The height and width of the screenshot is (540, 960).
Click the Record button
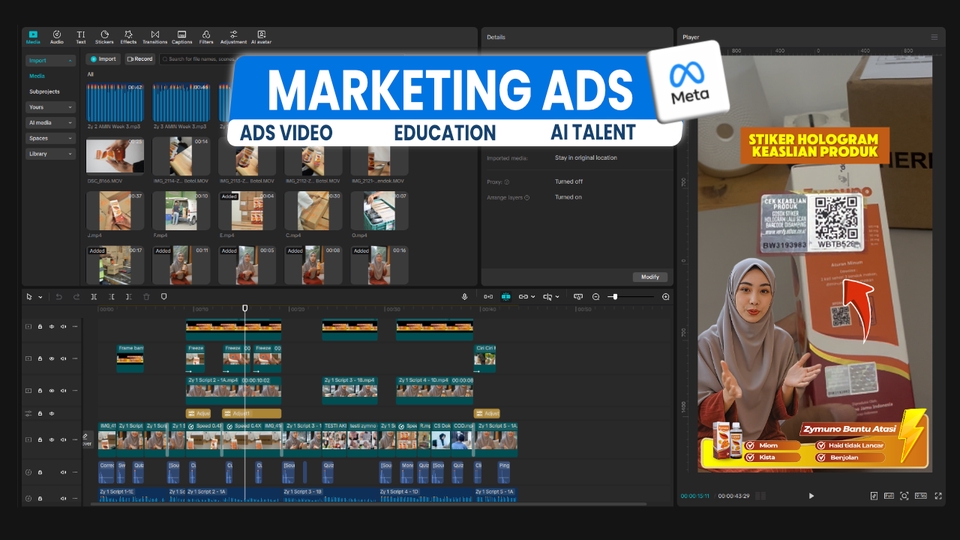point(140,59)
